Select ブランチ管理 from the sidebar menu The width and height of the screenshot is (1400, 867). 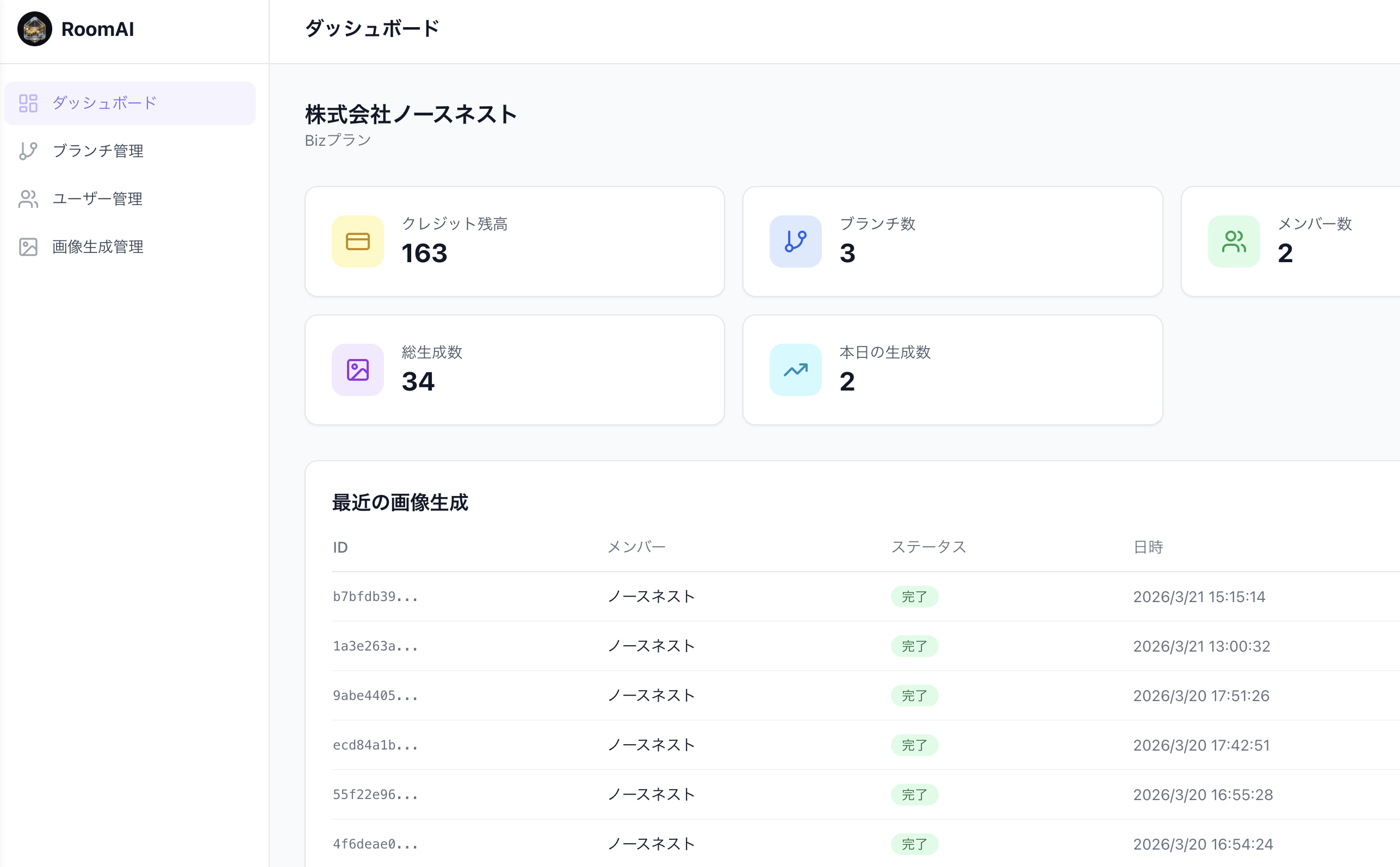coord(98,151)
